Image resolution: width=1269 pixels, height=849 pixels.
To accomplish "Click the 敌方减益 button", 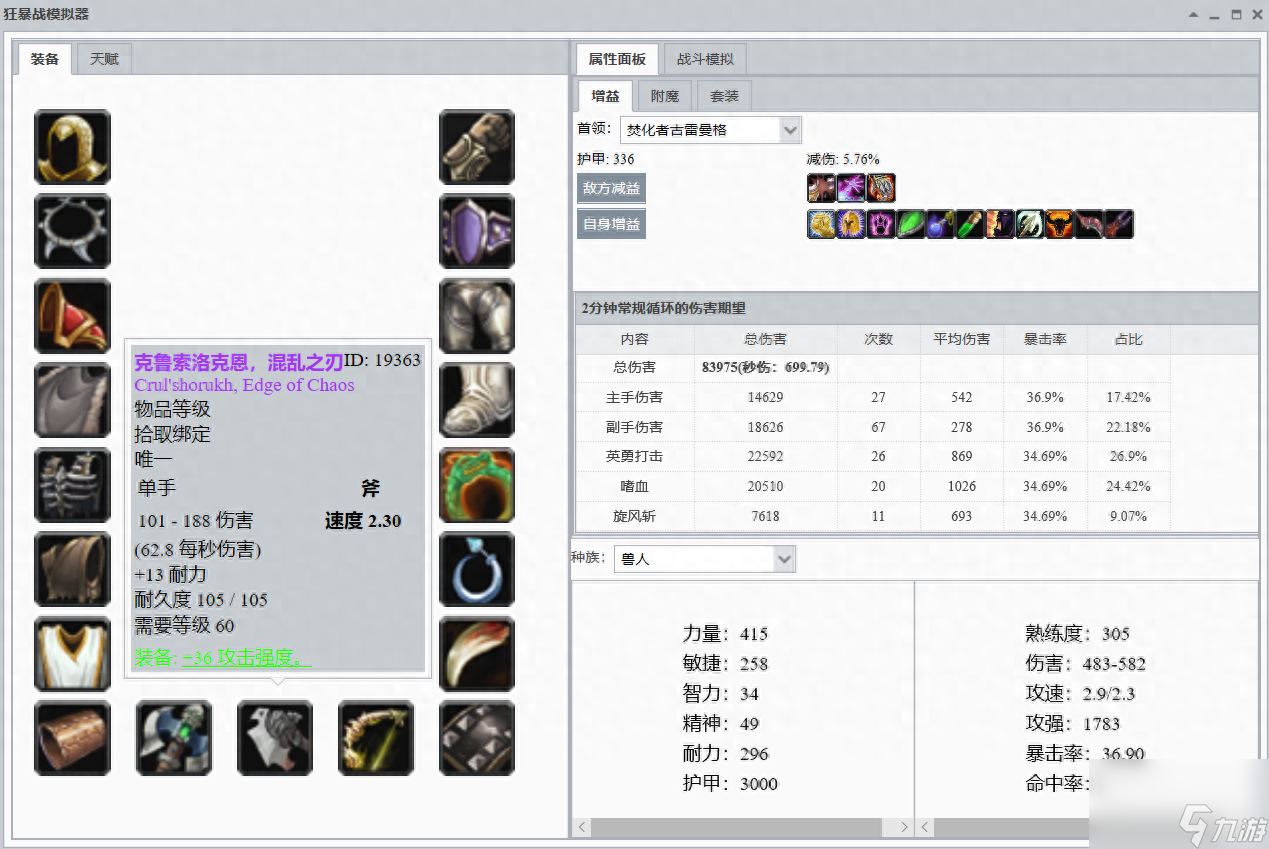I will tap(611, 188).
